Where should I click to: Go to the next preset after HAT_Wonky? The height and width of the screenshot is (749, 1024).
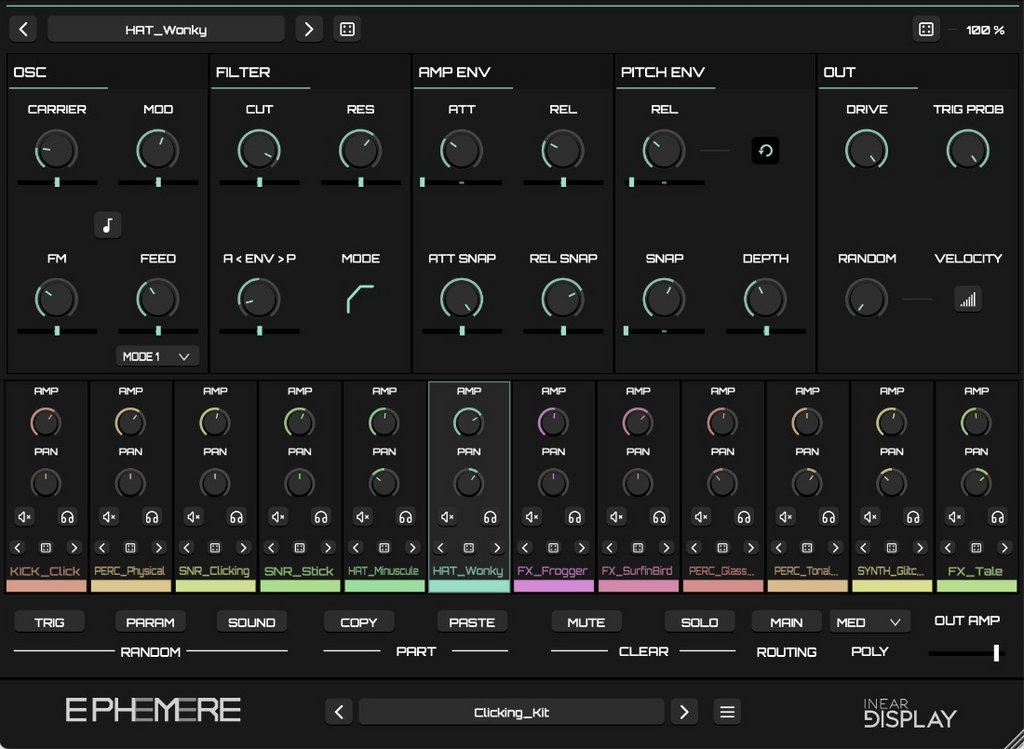click(x=309, y=29)
